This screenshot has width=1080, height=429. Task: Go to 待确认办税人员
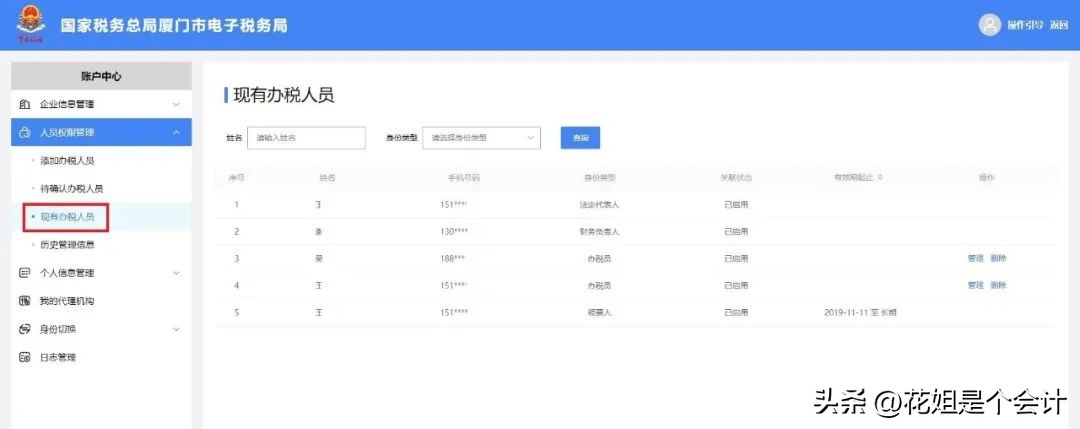click(x=72, y=189)
